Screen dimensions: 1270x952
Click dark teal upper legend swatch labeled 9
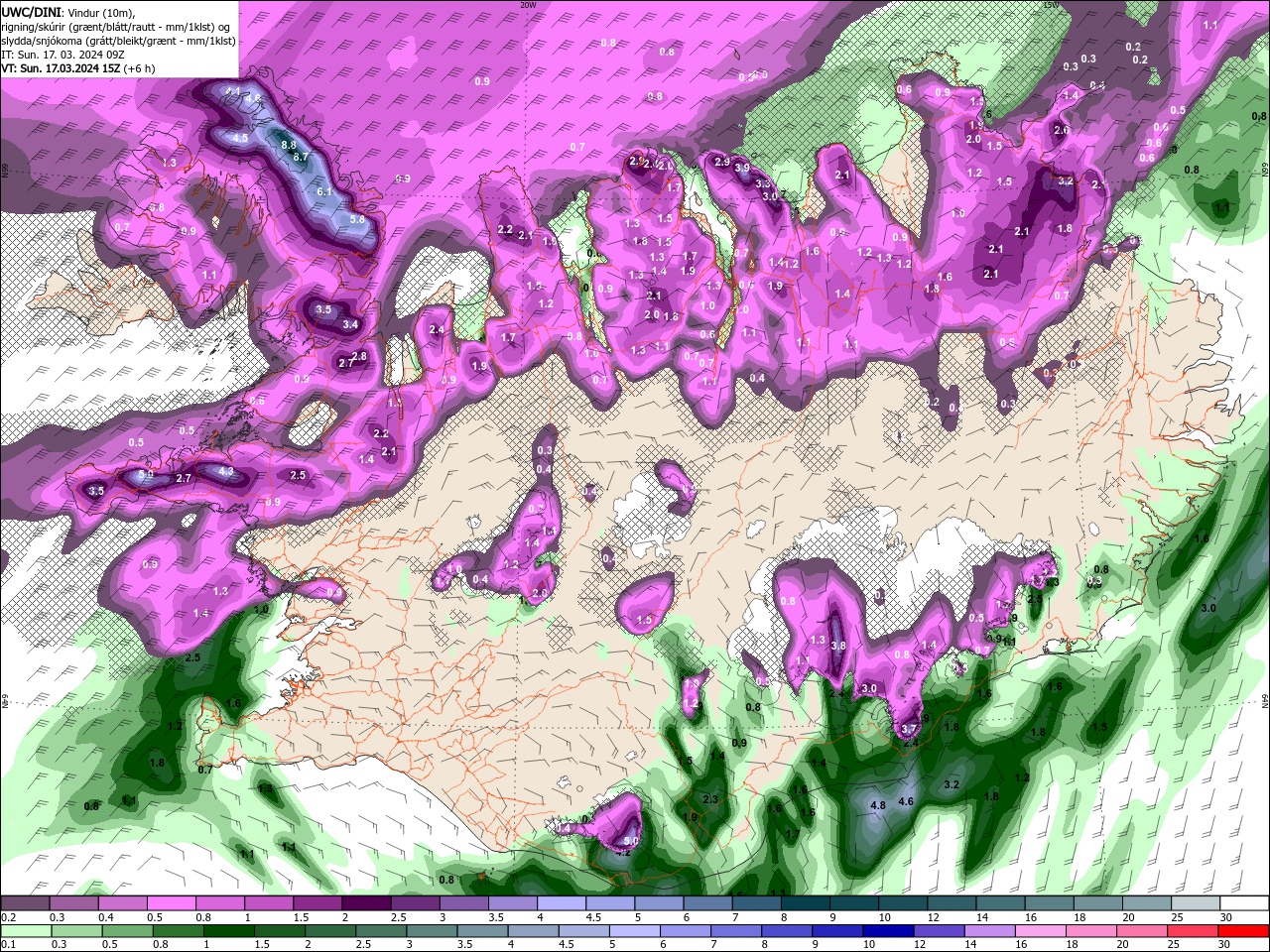point(854,903)
